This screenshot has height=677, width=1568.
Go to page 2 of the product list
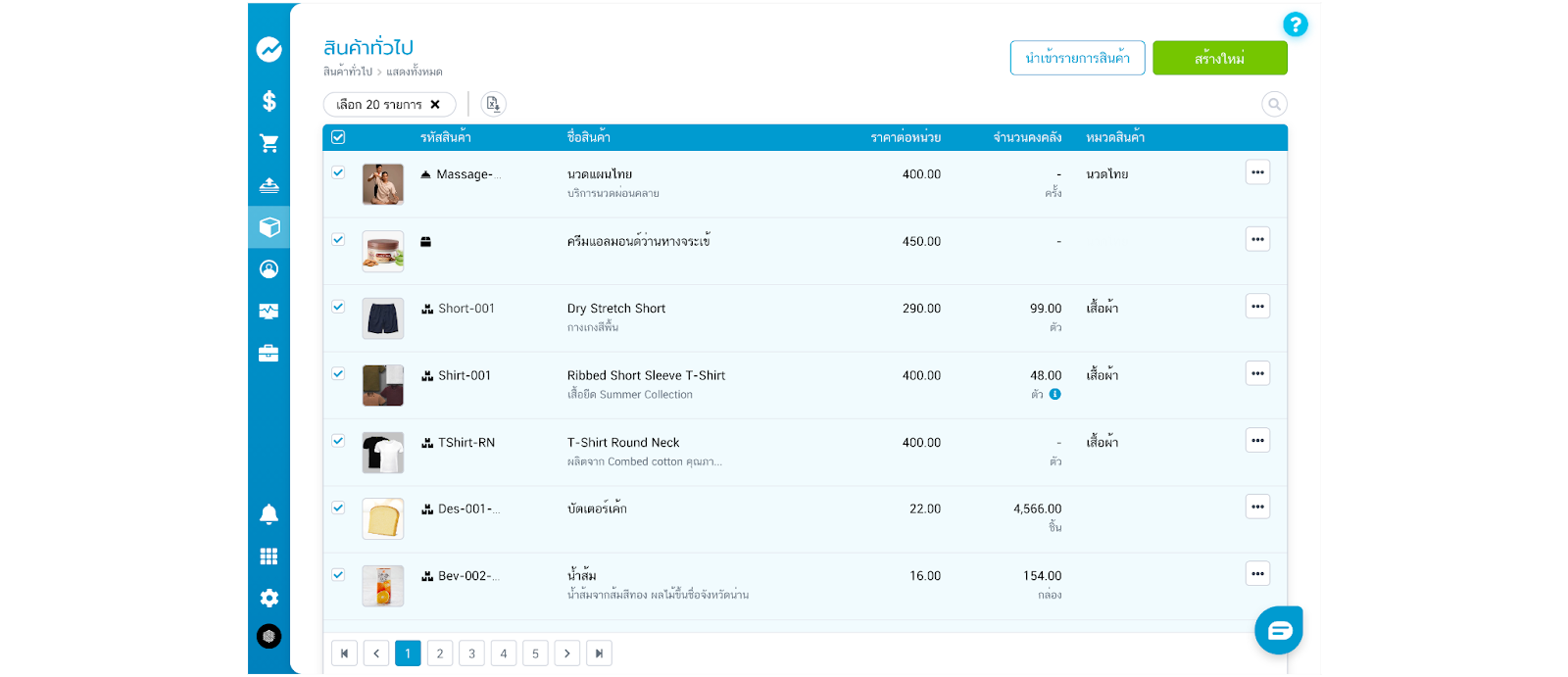tap(440, 653)
